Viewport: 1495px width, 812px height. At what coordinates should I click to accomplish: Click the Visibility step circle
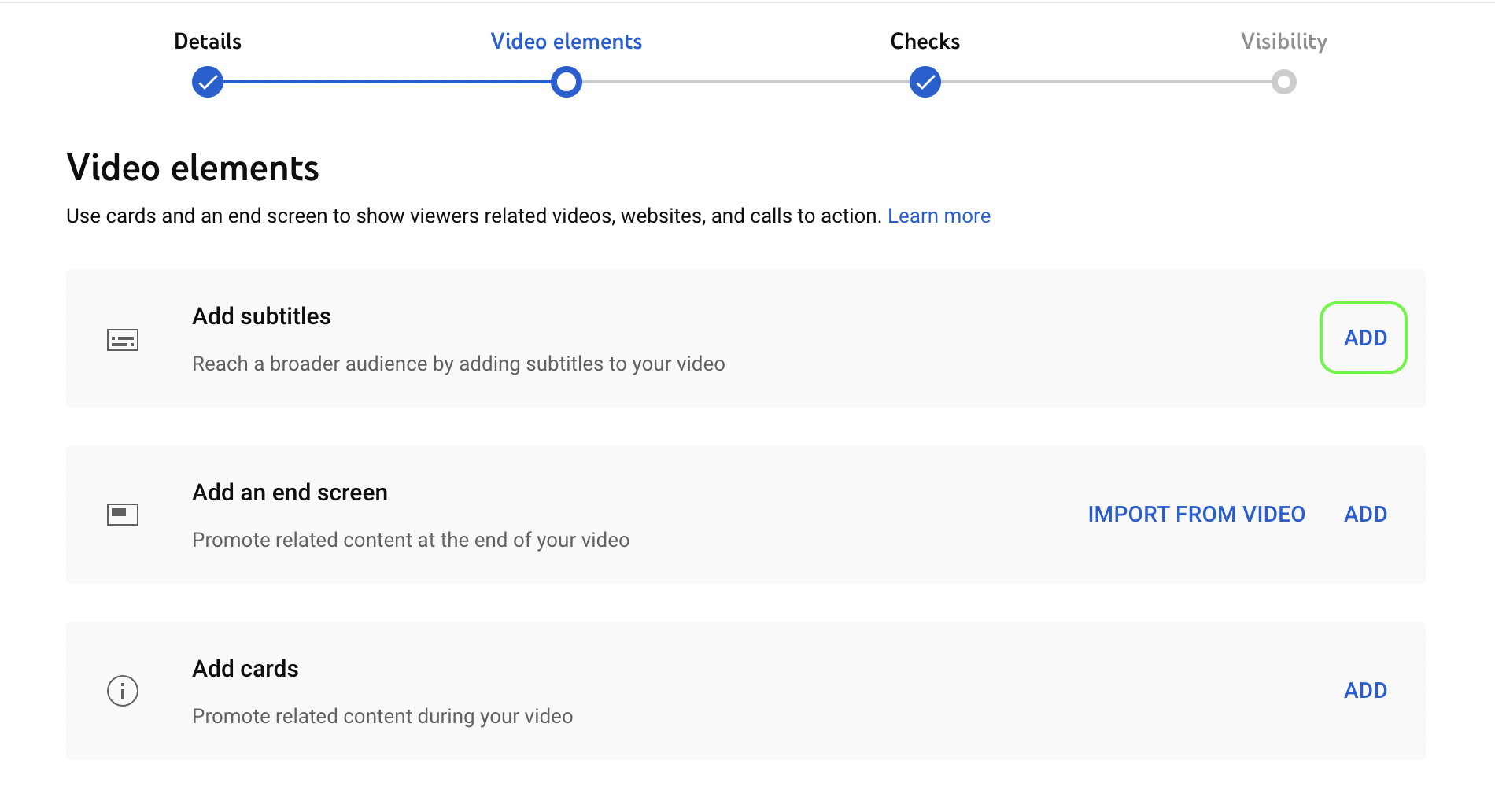click(1284, 82)
